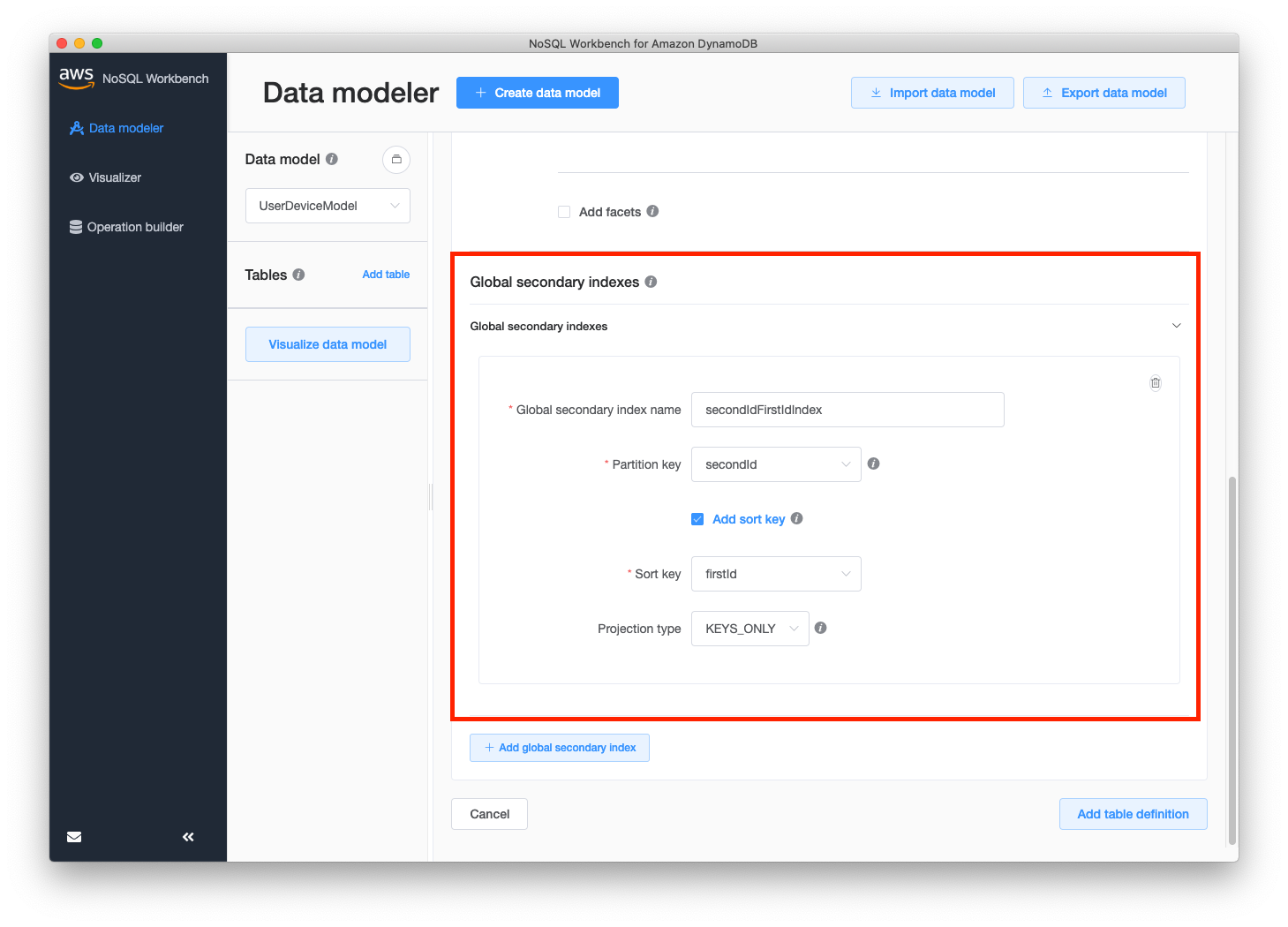Select the Operation builder in sidebar

click(x=134, y=227)
